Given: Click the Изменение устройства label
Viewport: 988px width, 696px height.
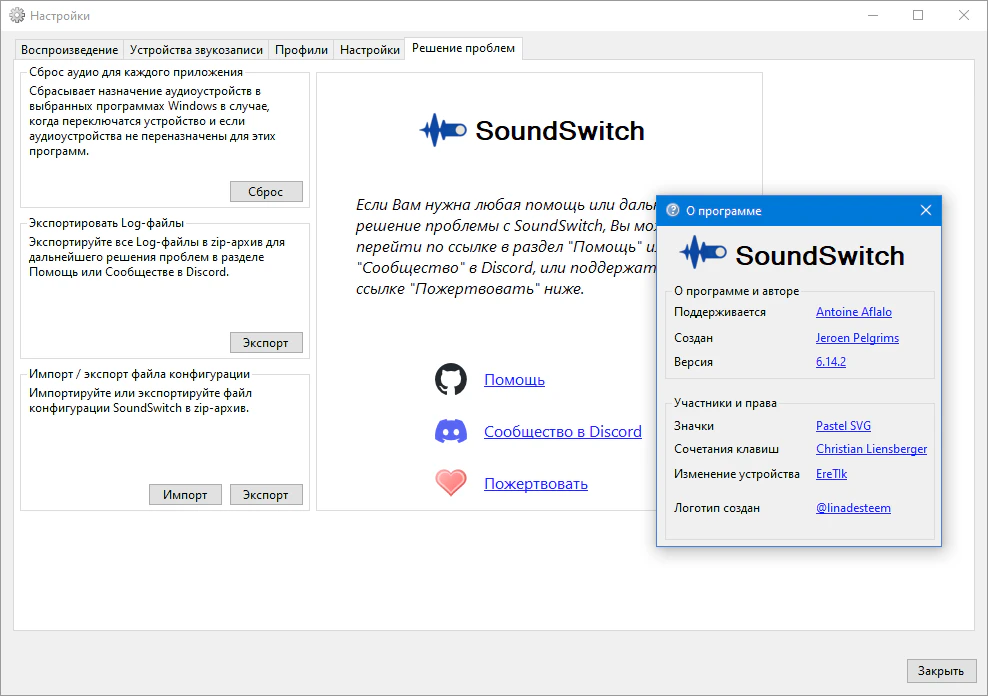Looking at the screenshot, I should (x=737, y=474).
